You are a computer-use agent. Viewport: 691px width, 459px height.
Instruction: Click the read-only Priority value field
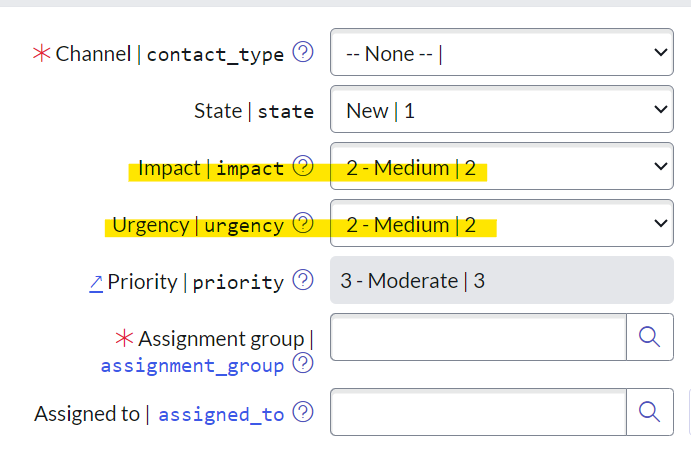tap(501, 281)
